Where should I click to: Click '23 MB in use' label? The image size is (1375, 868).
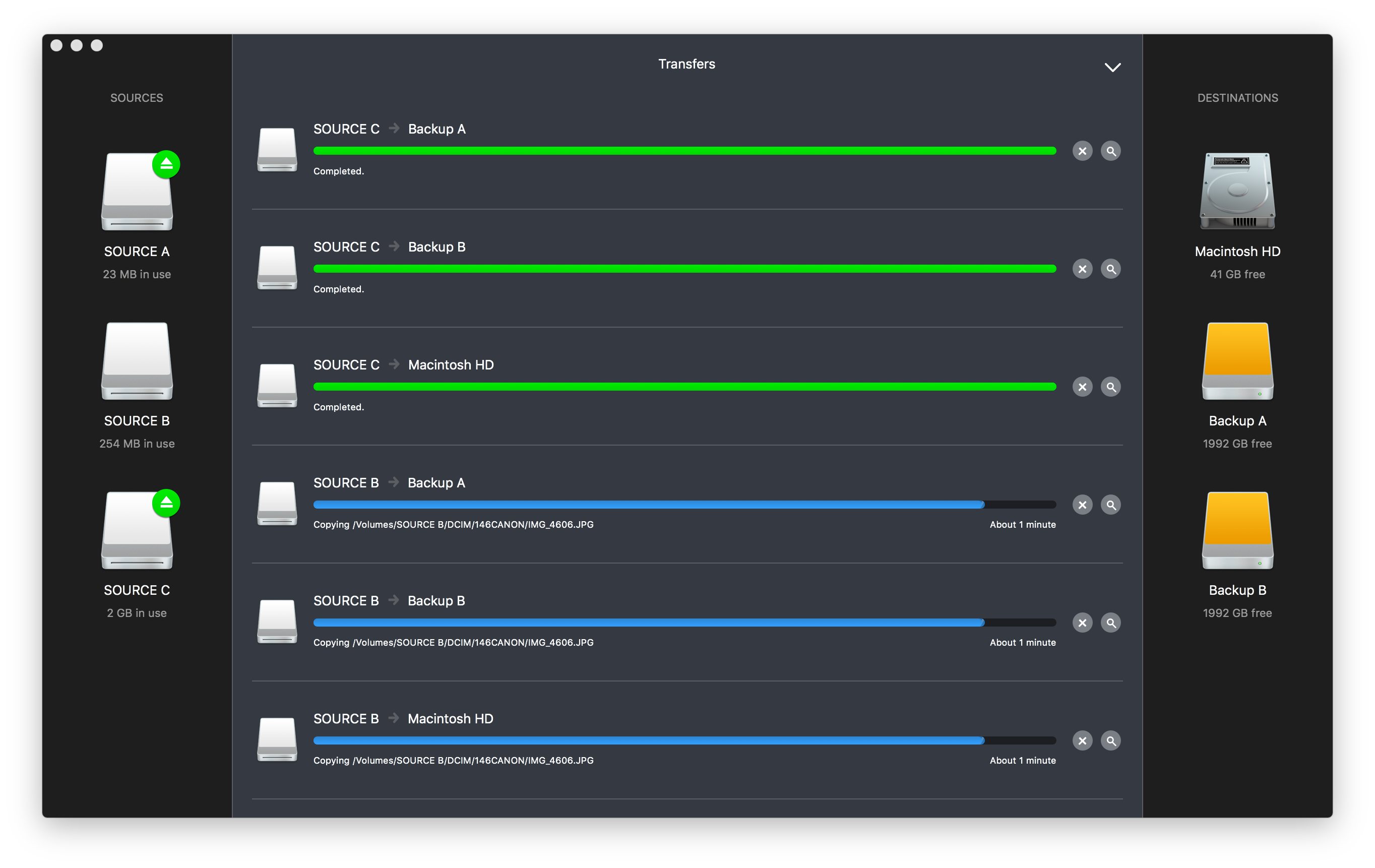[137, 275]
